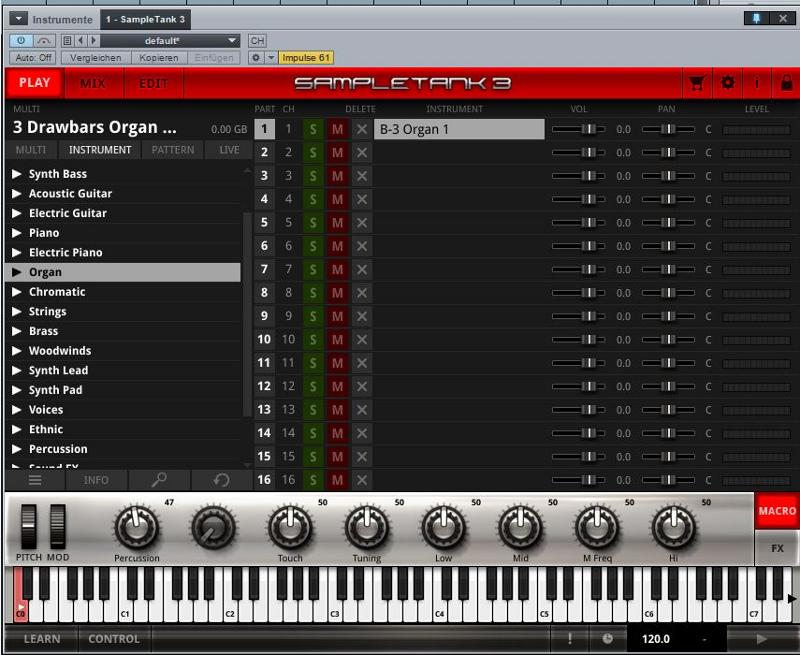
Task: Go to previous preset arrow
Action: (x=81, y=40)
